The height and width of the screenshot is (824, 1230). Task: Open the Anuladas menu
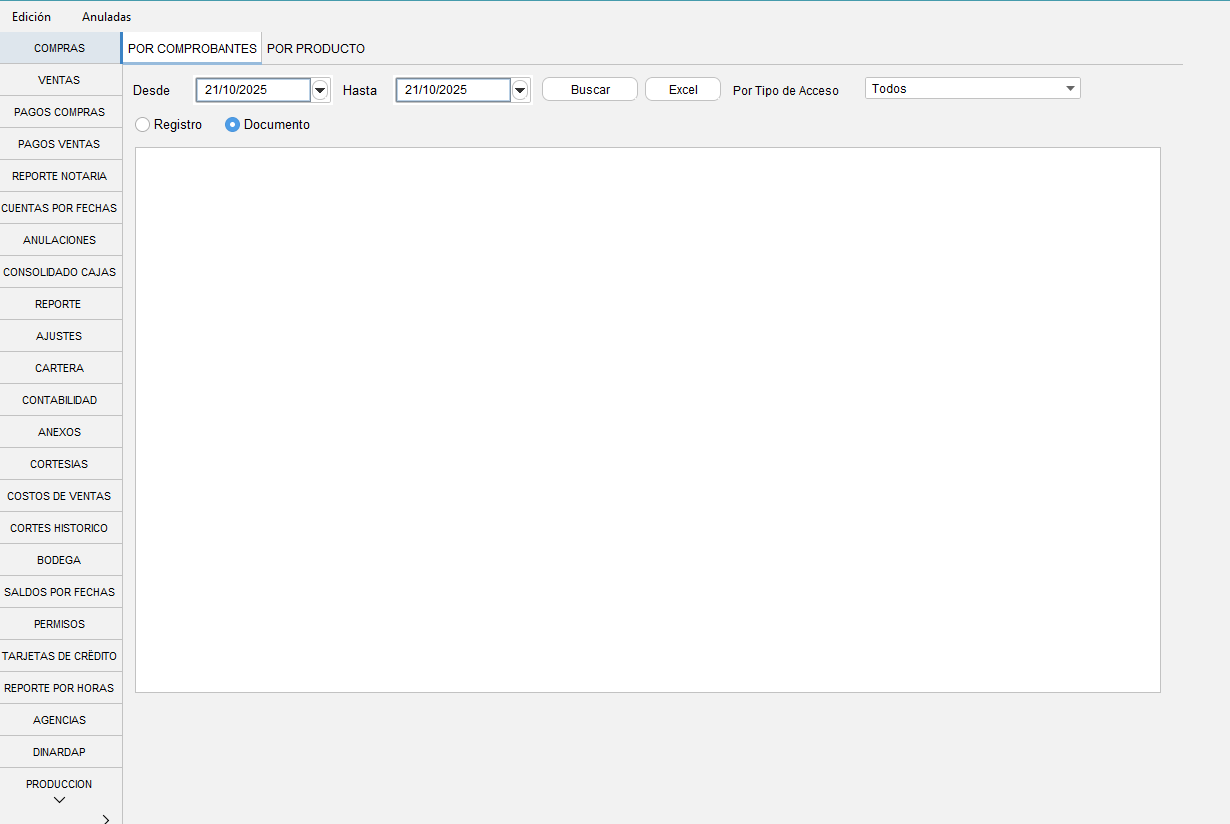[x=106, y=17]
